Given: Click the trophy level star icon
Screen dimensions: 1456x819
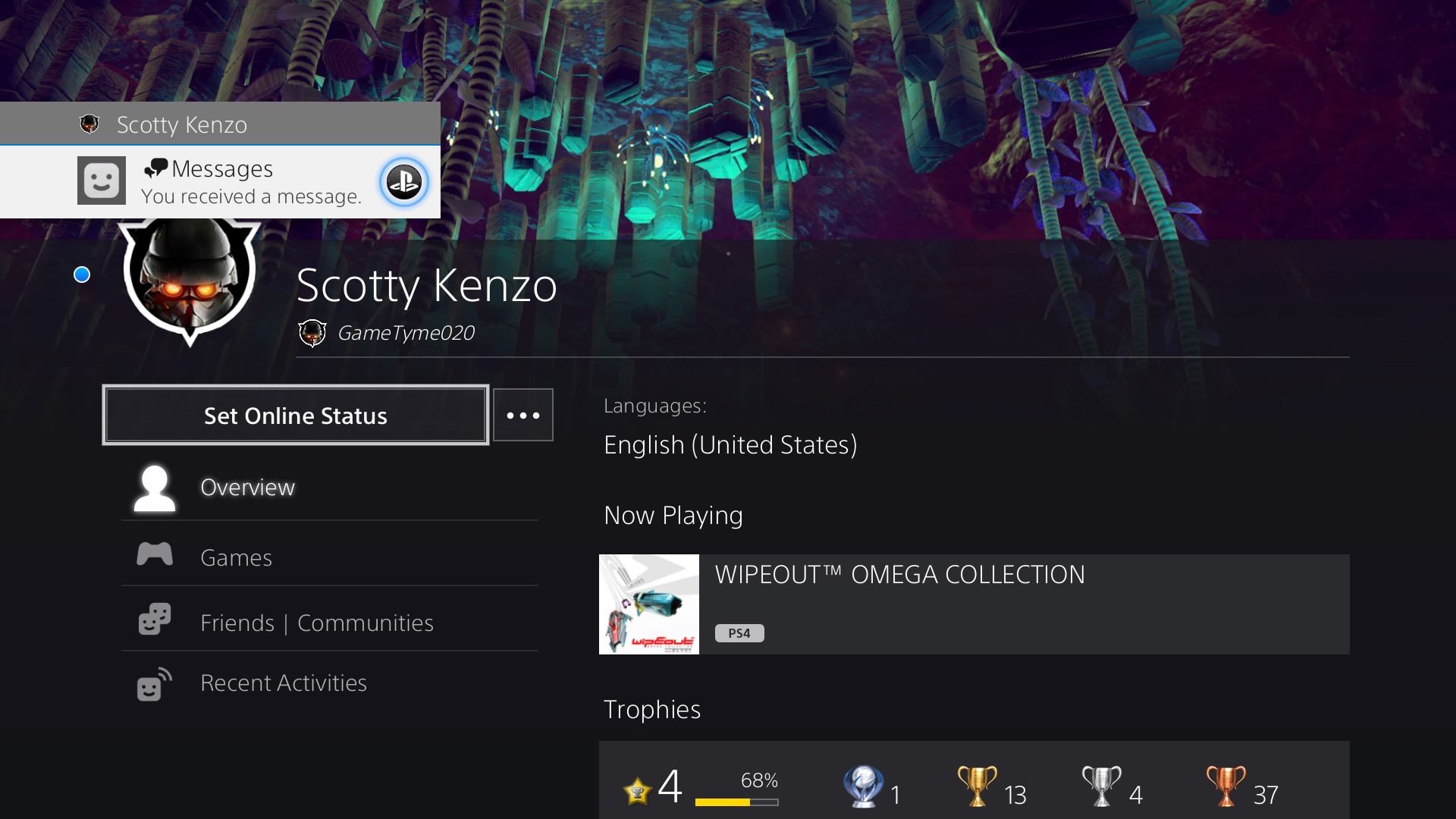Looking at the screenshot, I should click(x=639, y=790).
